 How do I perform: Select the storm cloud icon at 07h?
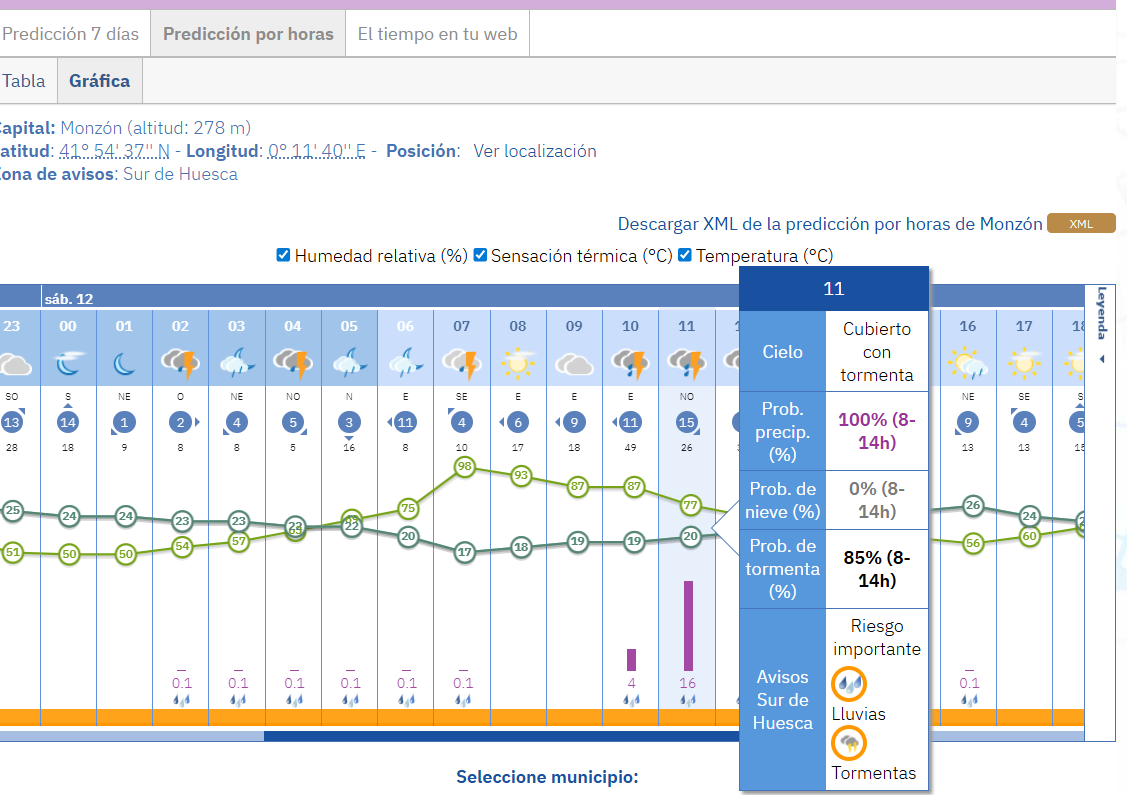tap(462, 364)
